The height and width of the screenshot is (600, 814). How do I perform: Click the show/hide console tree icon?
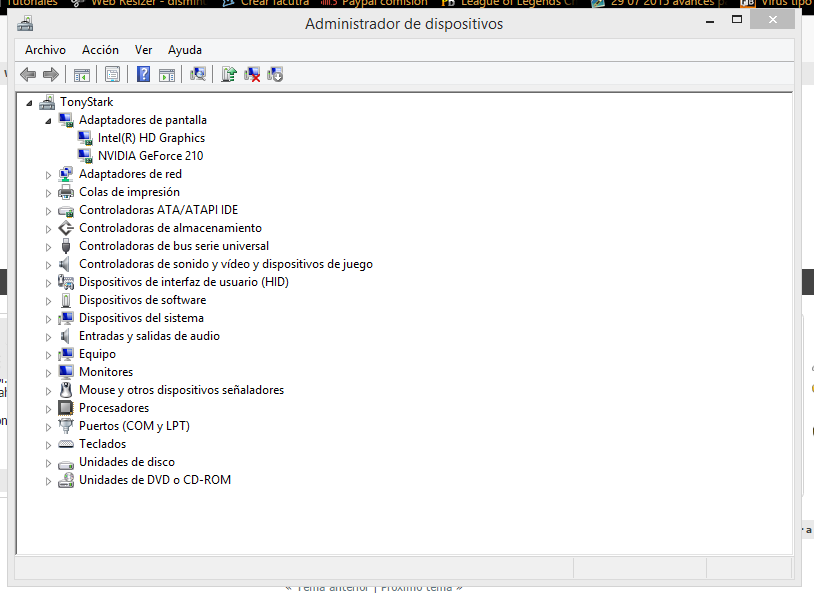[x=82, y=75]
